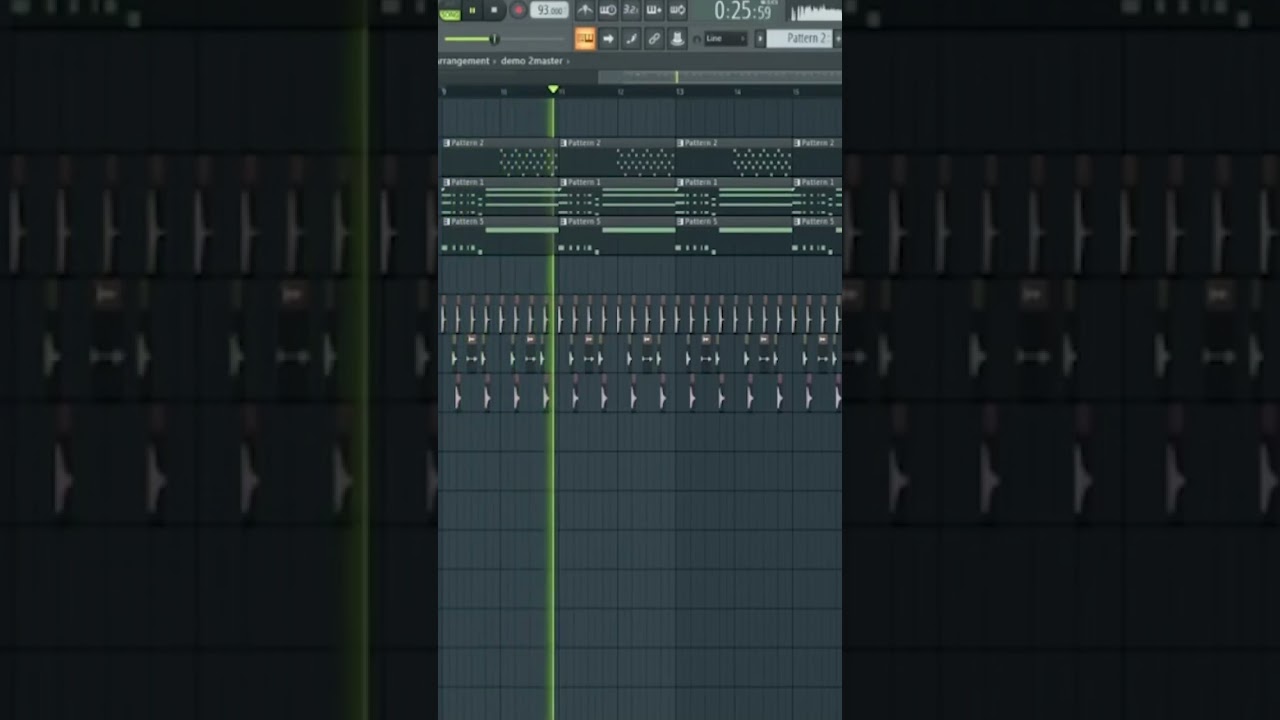The image size is (1280, 720).
Task: Select the Pattern 5 clip starting at bar 11
Action: pyautogui.click(x=617, y=235)
